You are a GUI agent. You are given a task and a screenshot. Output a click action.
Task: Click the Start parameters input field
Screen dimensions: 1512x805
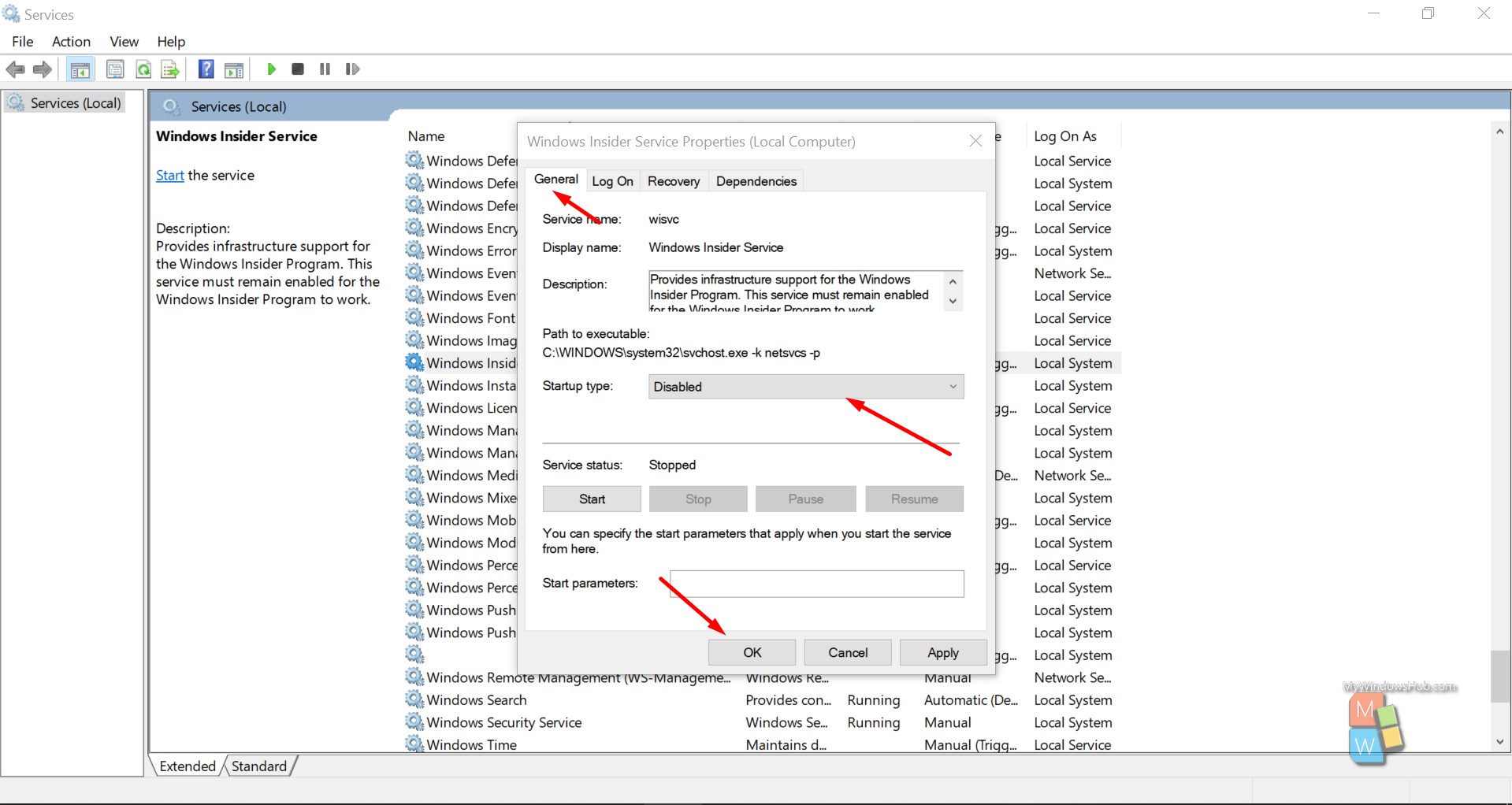(x=817, y=584)
